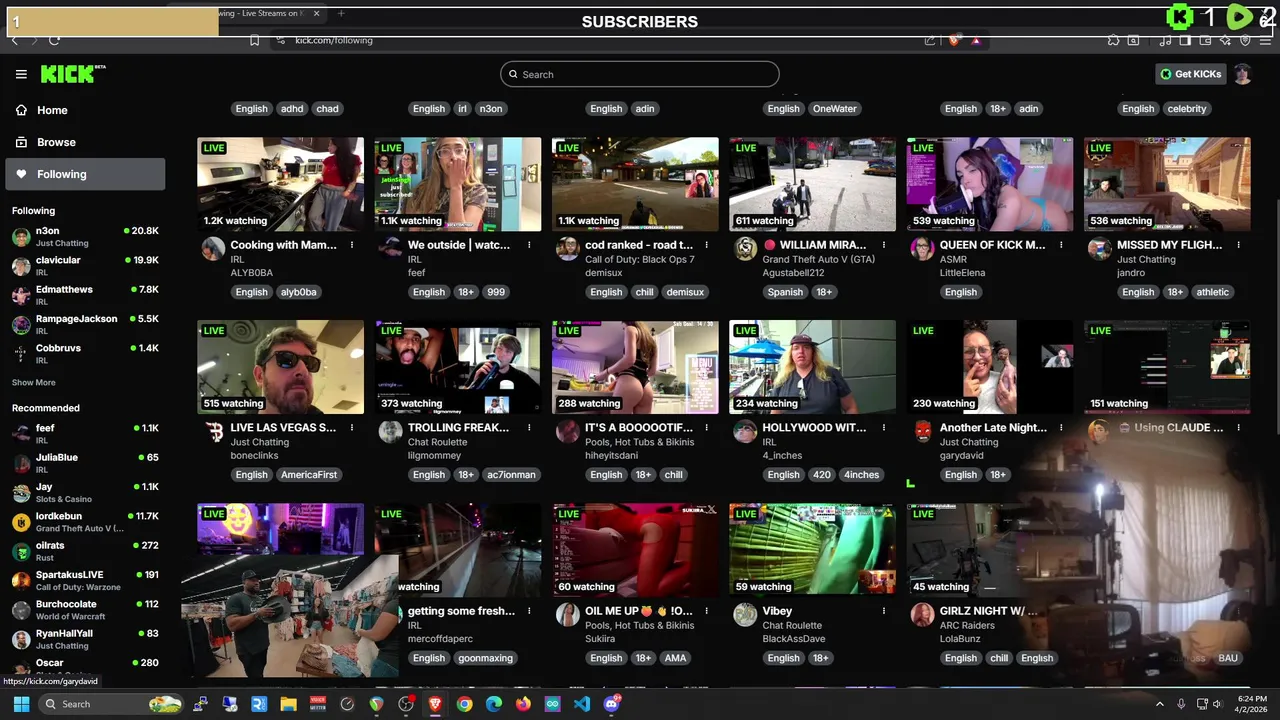The image size is (1280, 720).
Task: Open options menu for We outside stream
Action: 529,245
